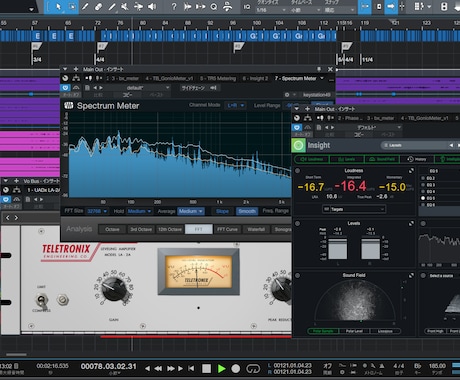Click the LA-2A Gain knob
This screenshot has height=380, width=460.
113,288
